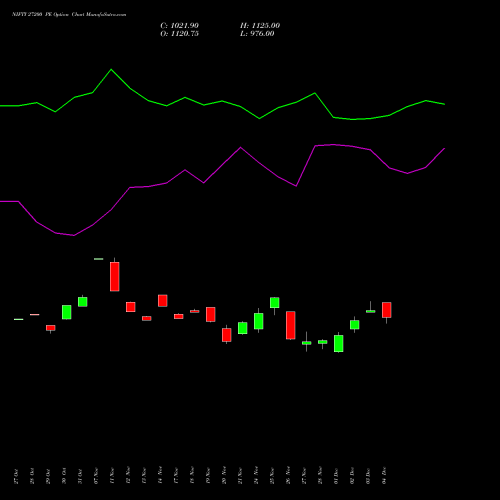
Task: Click the 17 Nov date label
Action: [176, 476]
